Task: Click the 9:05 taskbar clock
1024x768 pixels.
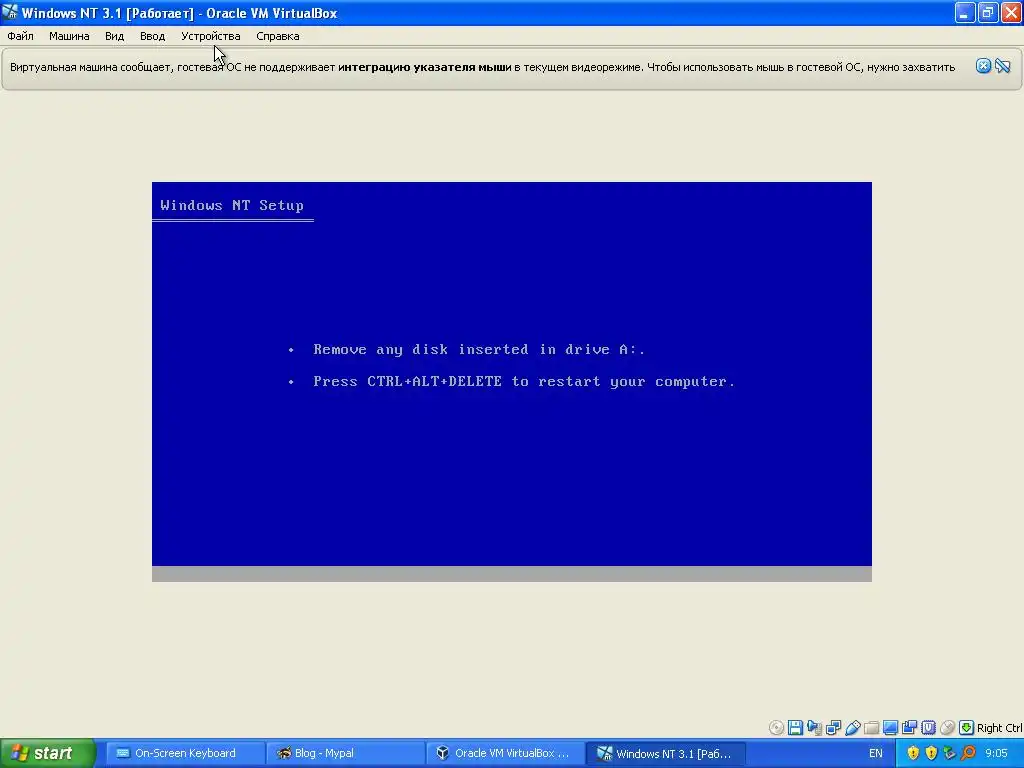Action: (997, 753)
